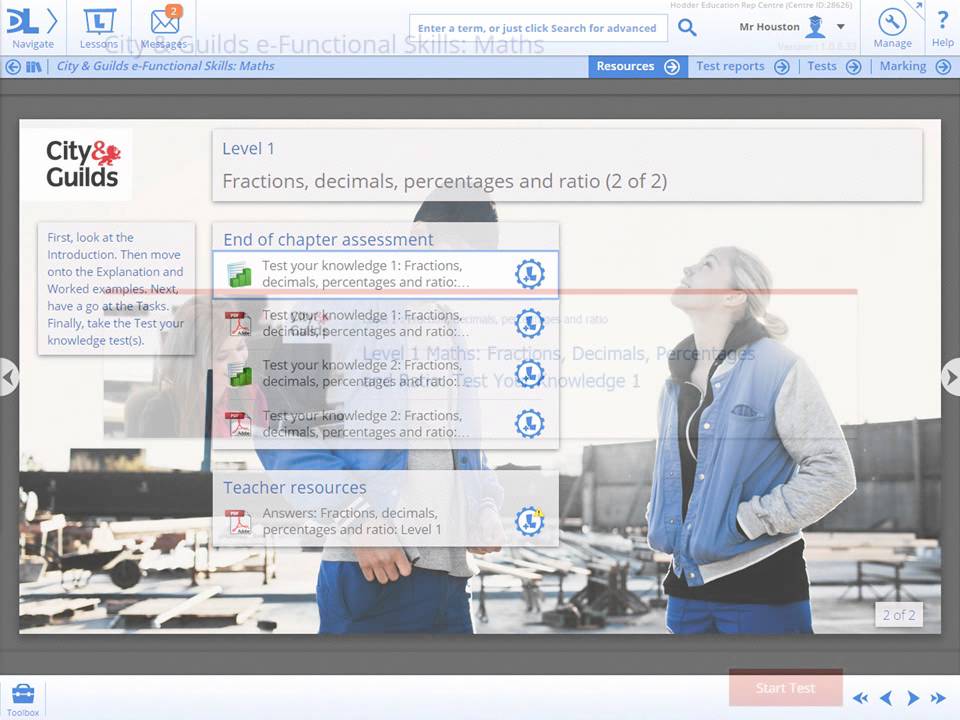Click into the search term field
The width and height of the screenshot is (960, 720).
[538, 28]
